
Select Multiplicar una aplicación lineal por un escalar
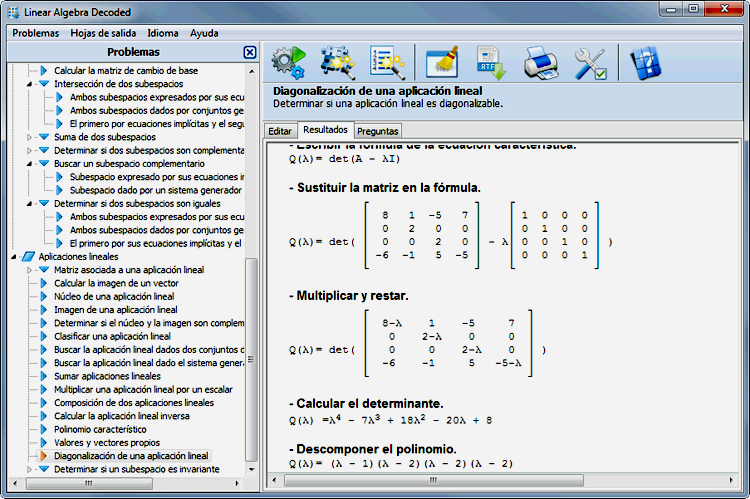143,389
